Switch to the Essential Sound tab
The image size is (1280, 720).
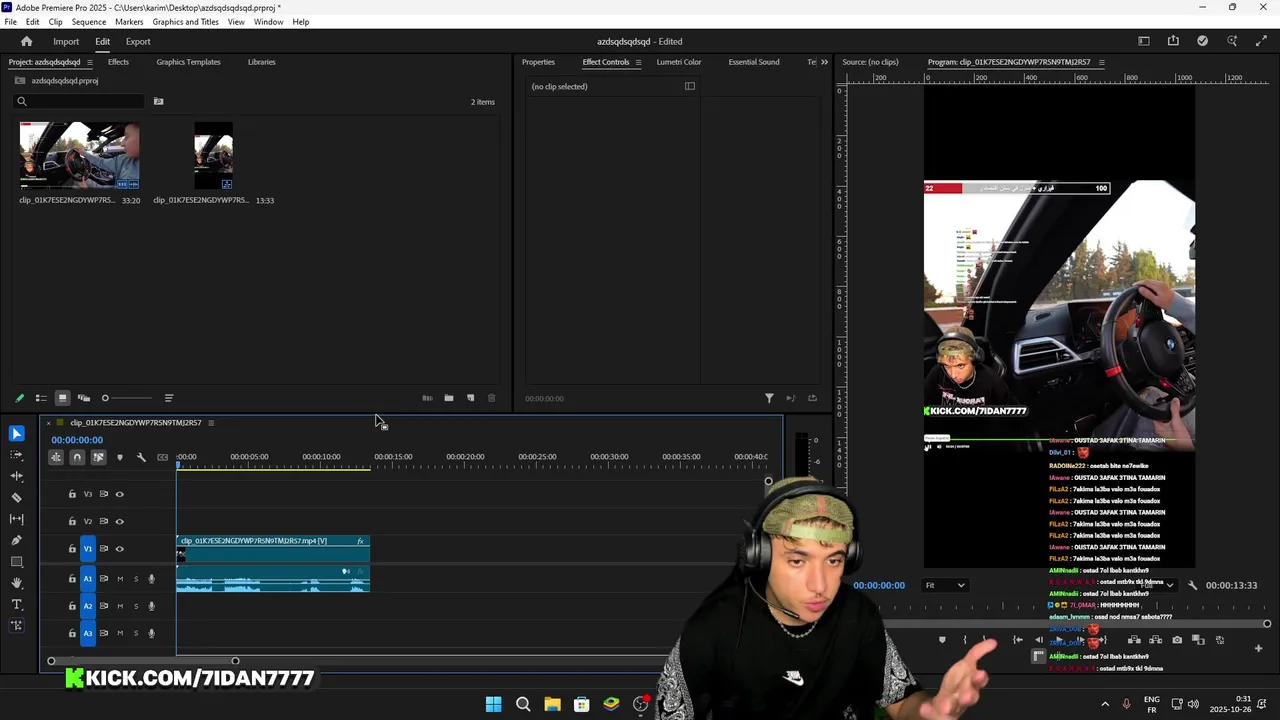[x=754, y=62]
